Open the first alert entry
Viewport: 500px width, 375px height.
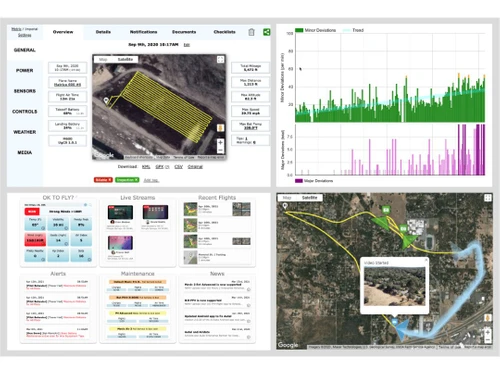coord(57,286)
